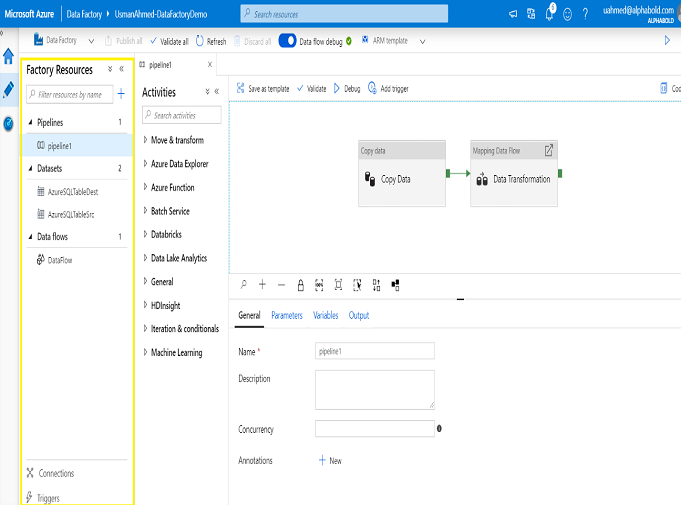Viewport: 681px width, 505px height.
Task: Click Add trigger
Action: click(388, 89)
